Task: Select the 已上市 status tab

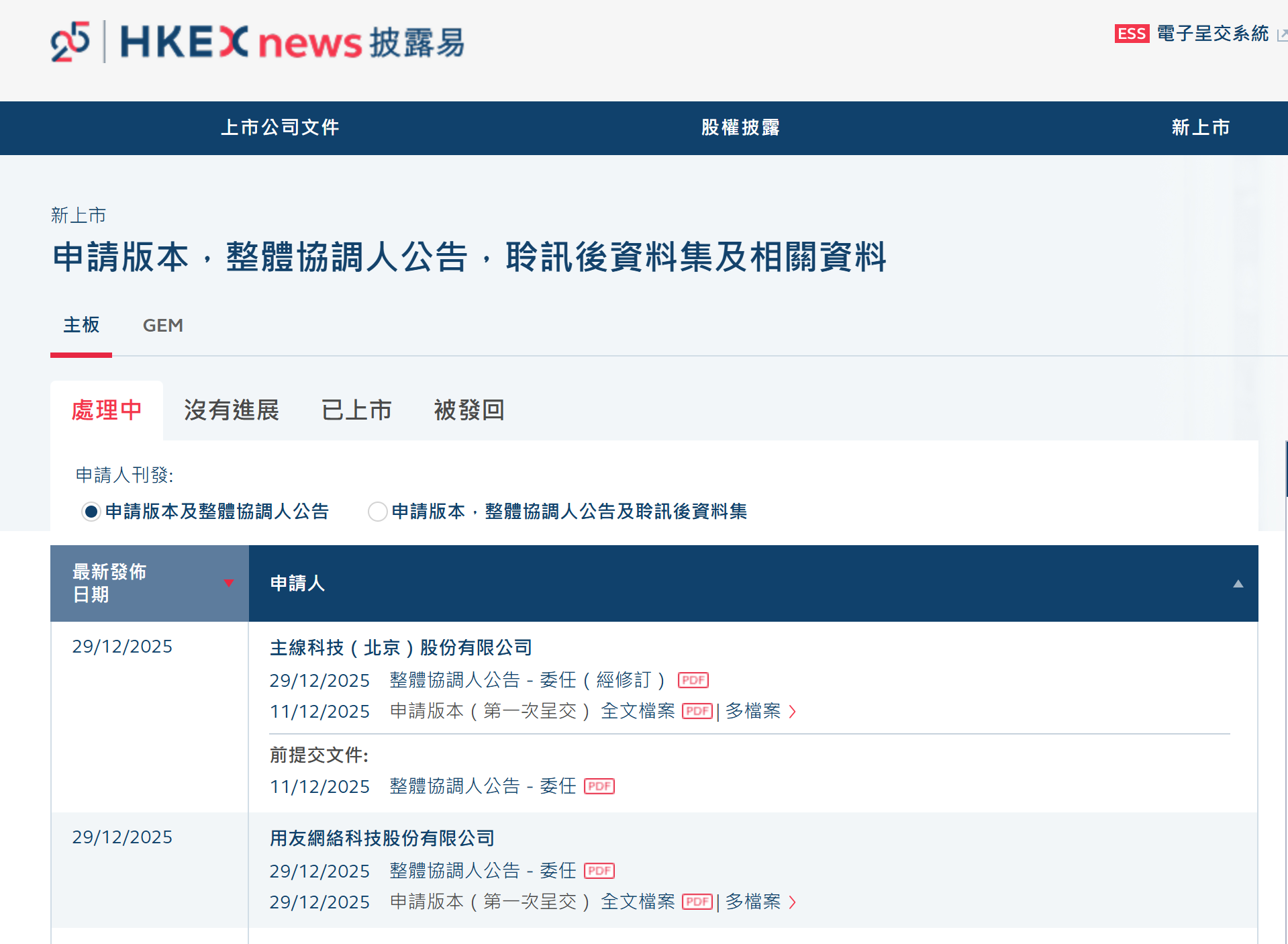Action: [x=356, y=410]
